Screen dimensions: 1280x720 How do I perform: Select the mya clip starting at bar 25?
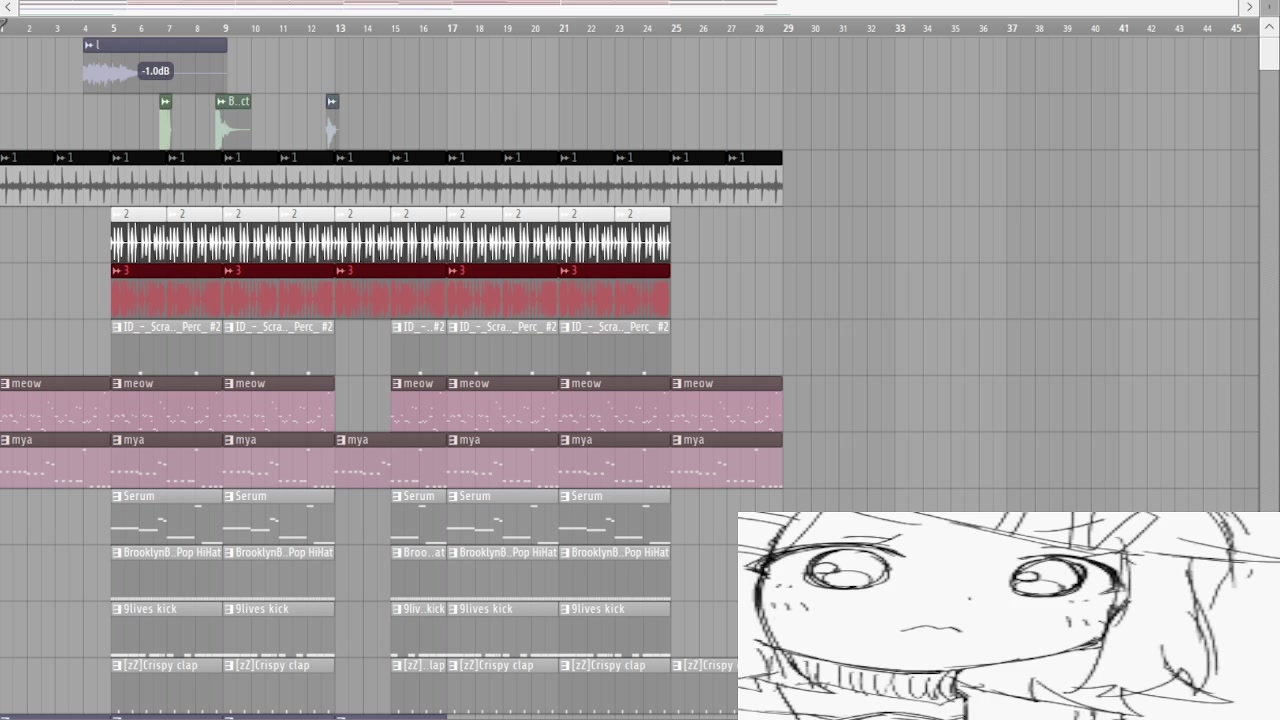(727, 461)
